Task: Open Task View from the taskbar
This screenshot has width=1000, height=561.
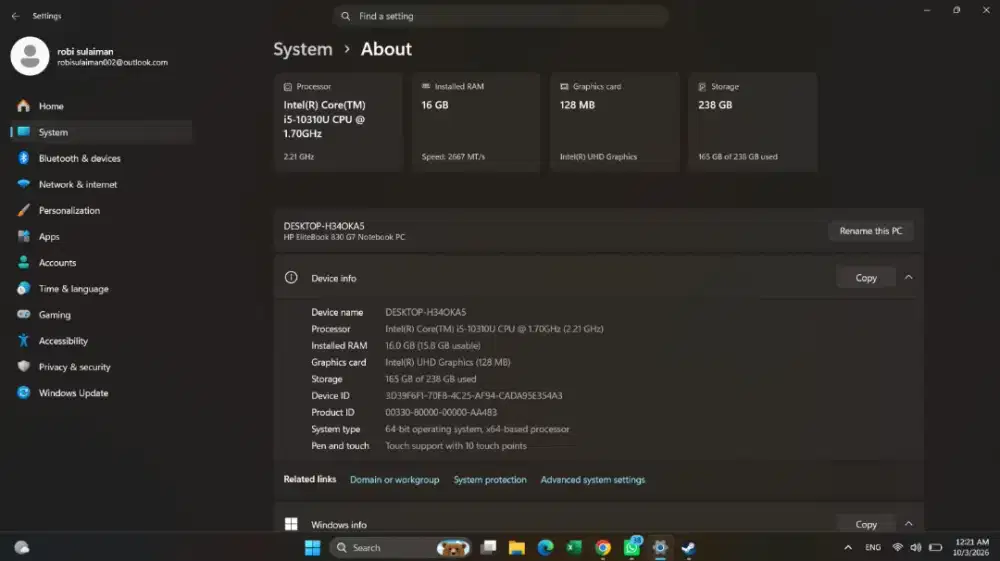Action: (489, 548)
